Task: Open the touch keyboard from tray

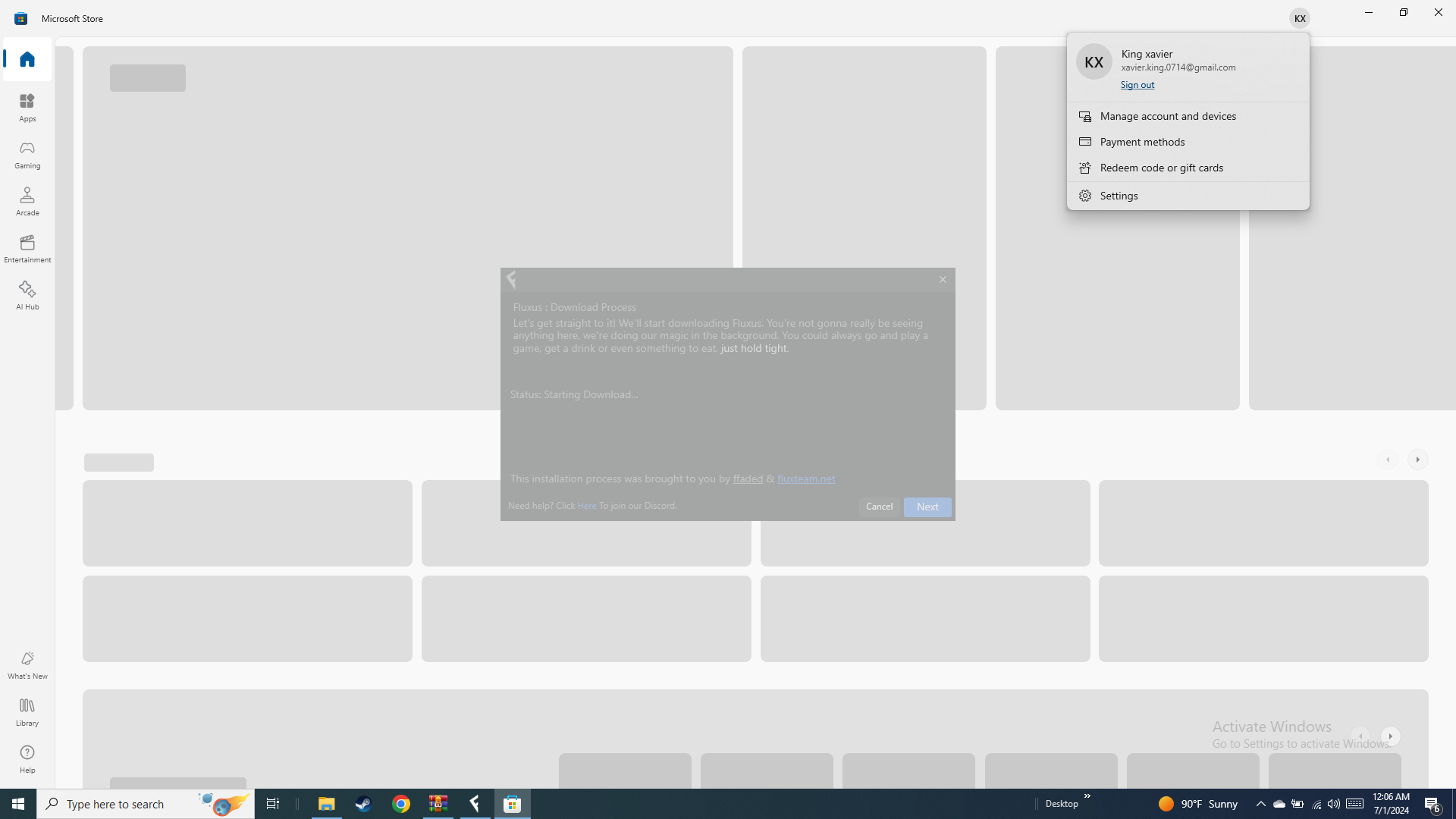Action: (1355, 804)
